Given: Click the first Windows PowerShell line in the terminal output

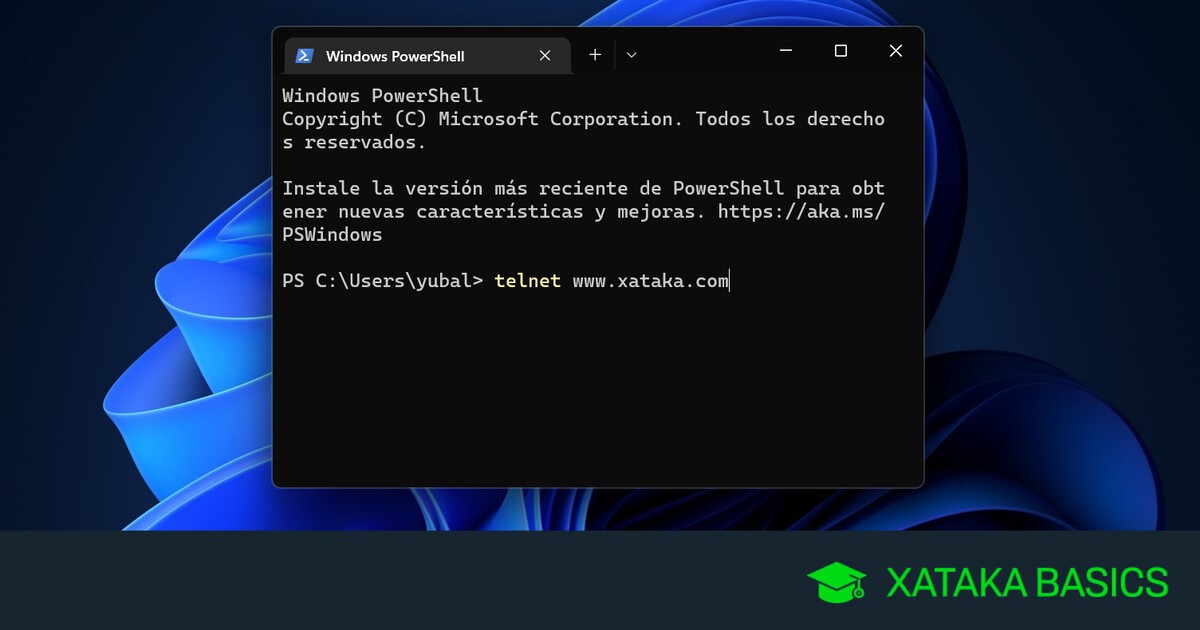Looking at the screenshot, I should [382, 96].
